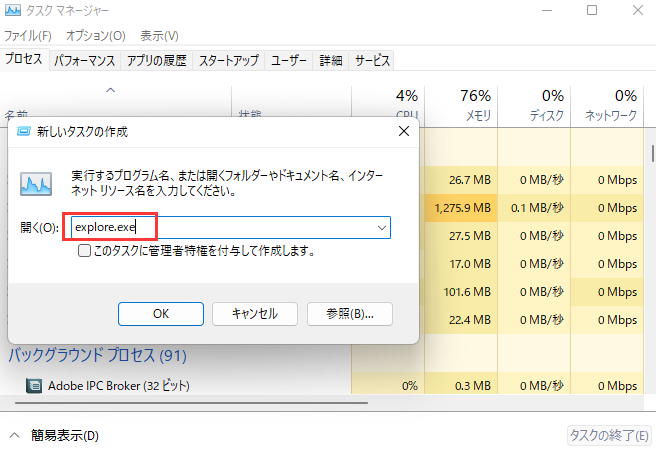
Task: Click 参照(B)... to browse for a program
Action: 350,314
